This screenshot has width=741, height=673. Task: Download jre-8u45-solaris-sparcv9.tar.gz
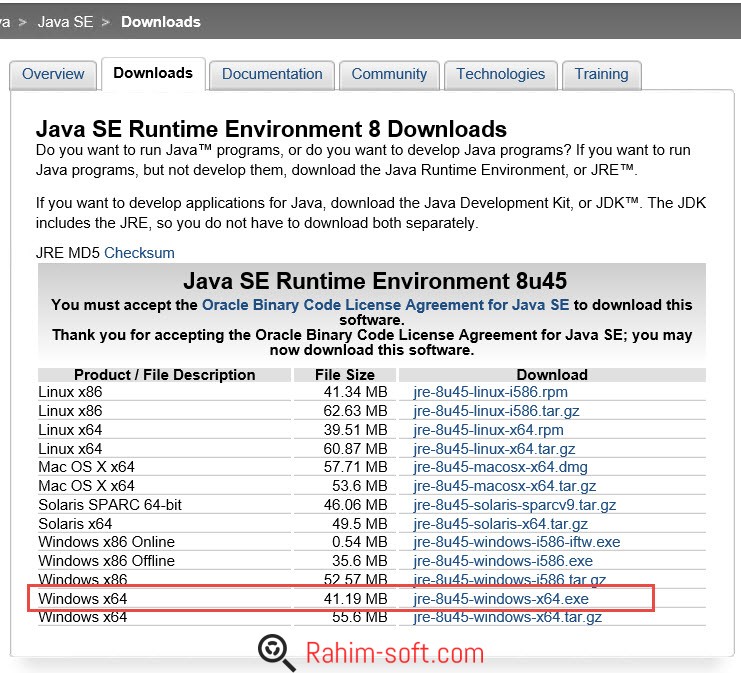coord(514,505)
